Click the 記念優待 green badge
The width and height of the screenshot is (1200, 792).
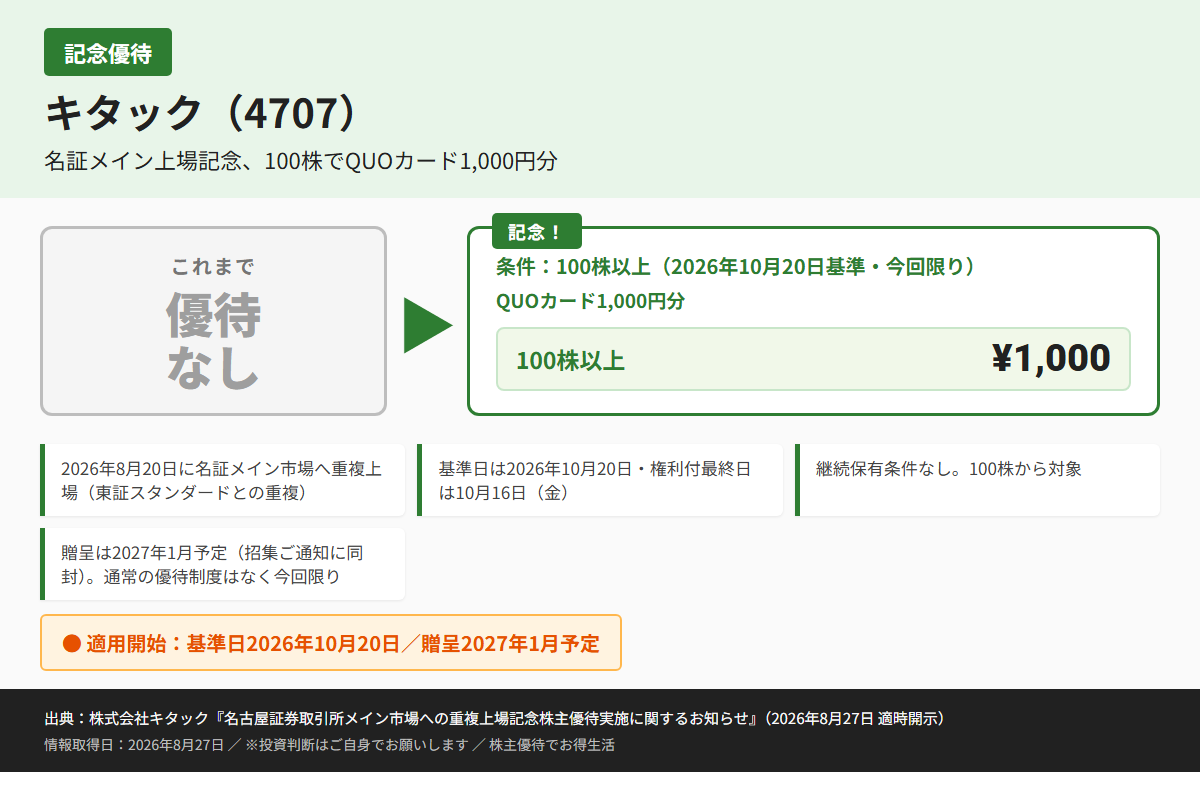(x=108, y=52)
